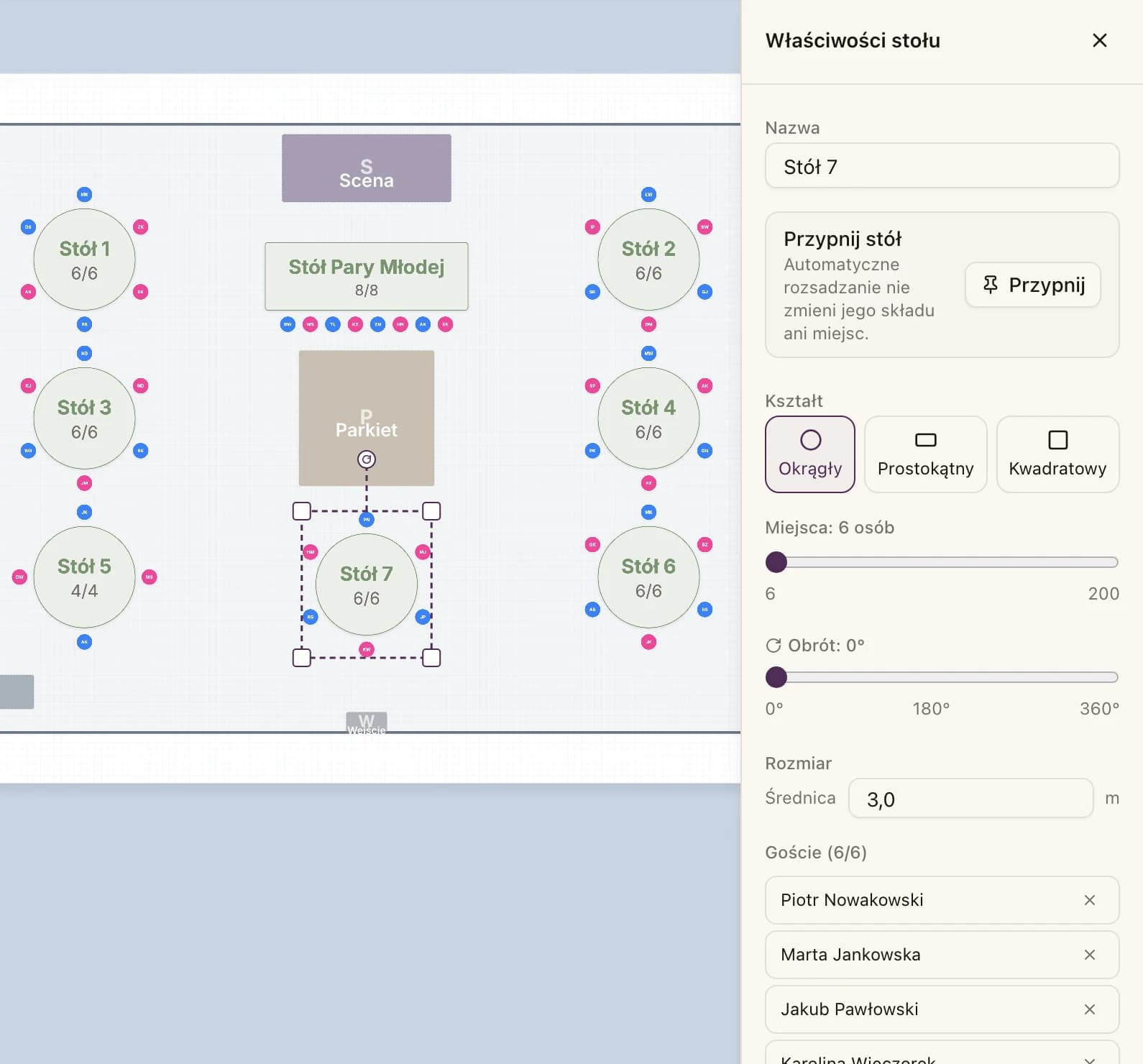Click the Miejsca seats slider handle
This screenshot has width=1143, height=1064.
(x=776, y=562)
